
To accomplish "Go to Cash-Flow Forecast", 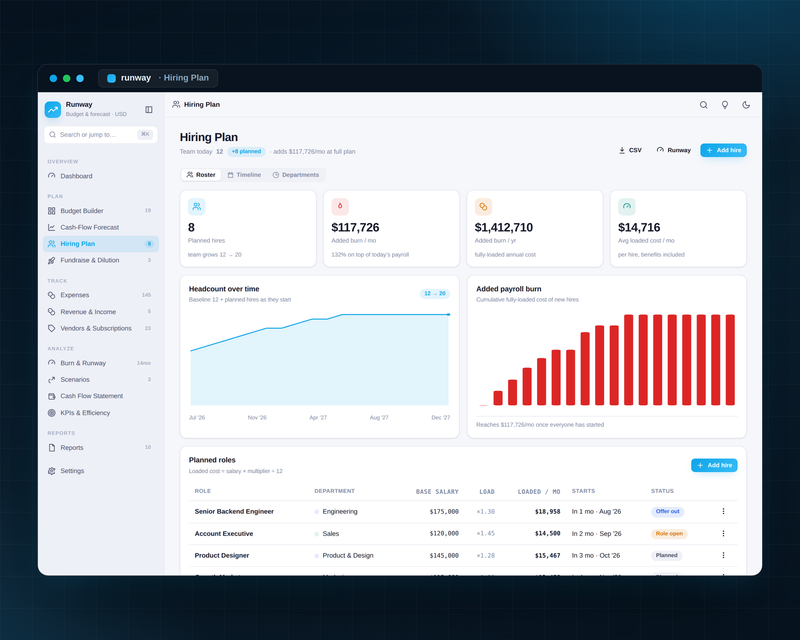I will (101, 227).
